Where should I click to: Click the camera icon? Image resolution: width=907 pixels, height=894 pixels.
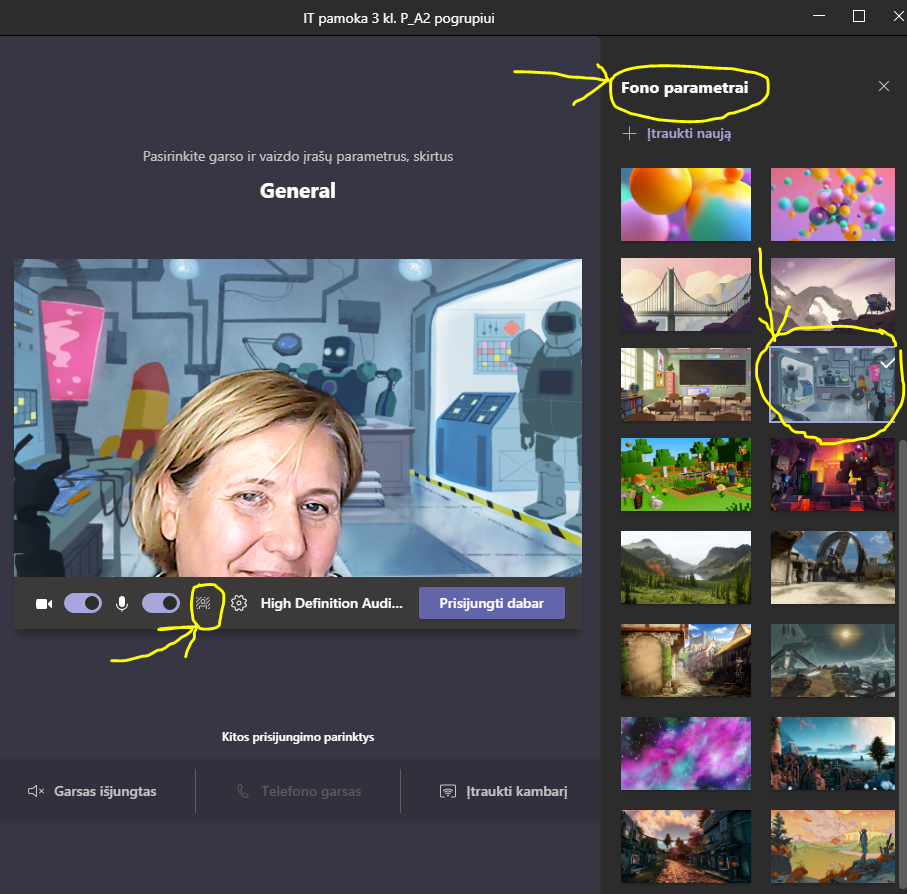[x=44, y=604]
